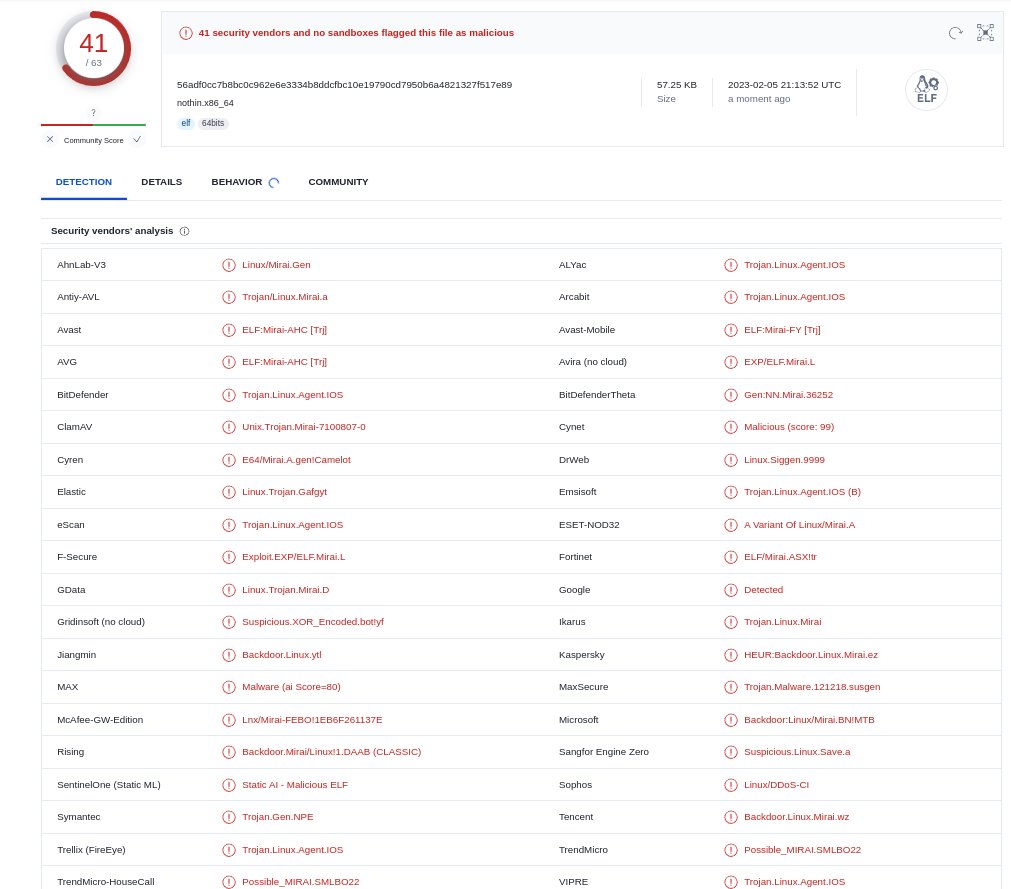Click the alert icon in the Kaspersky row

[731, 655]
